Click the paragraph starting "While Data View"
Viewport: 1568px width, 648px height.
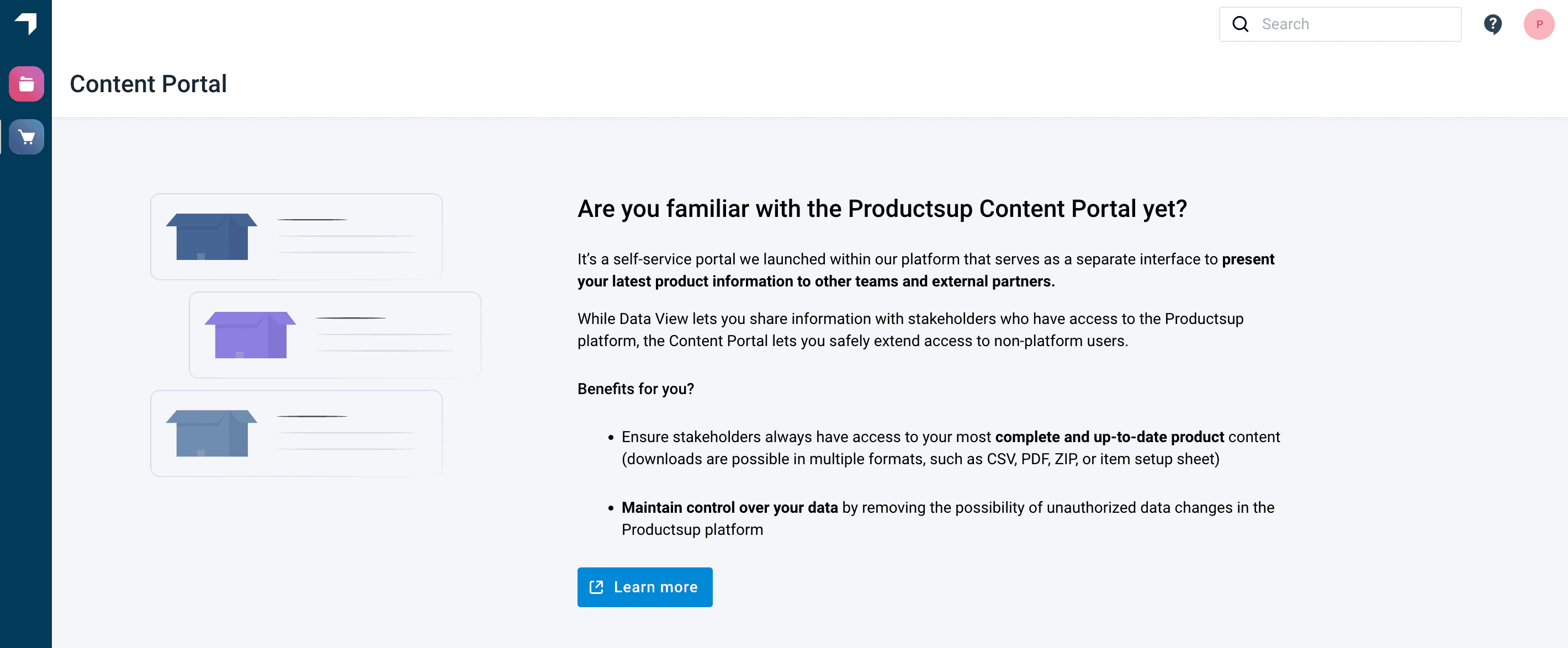pyautogui.click(x=910, y=330)
